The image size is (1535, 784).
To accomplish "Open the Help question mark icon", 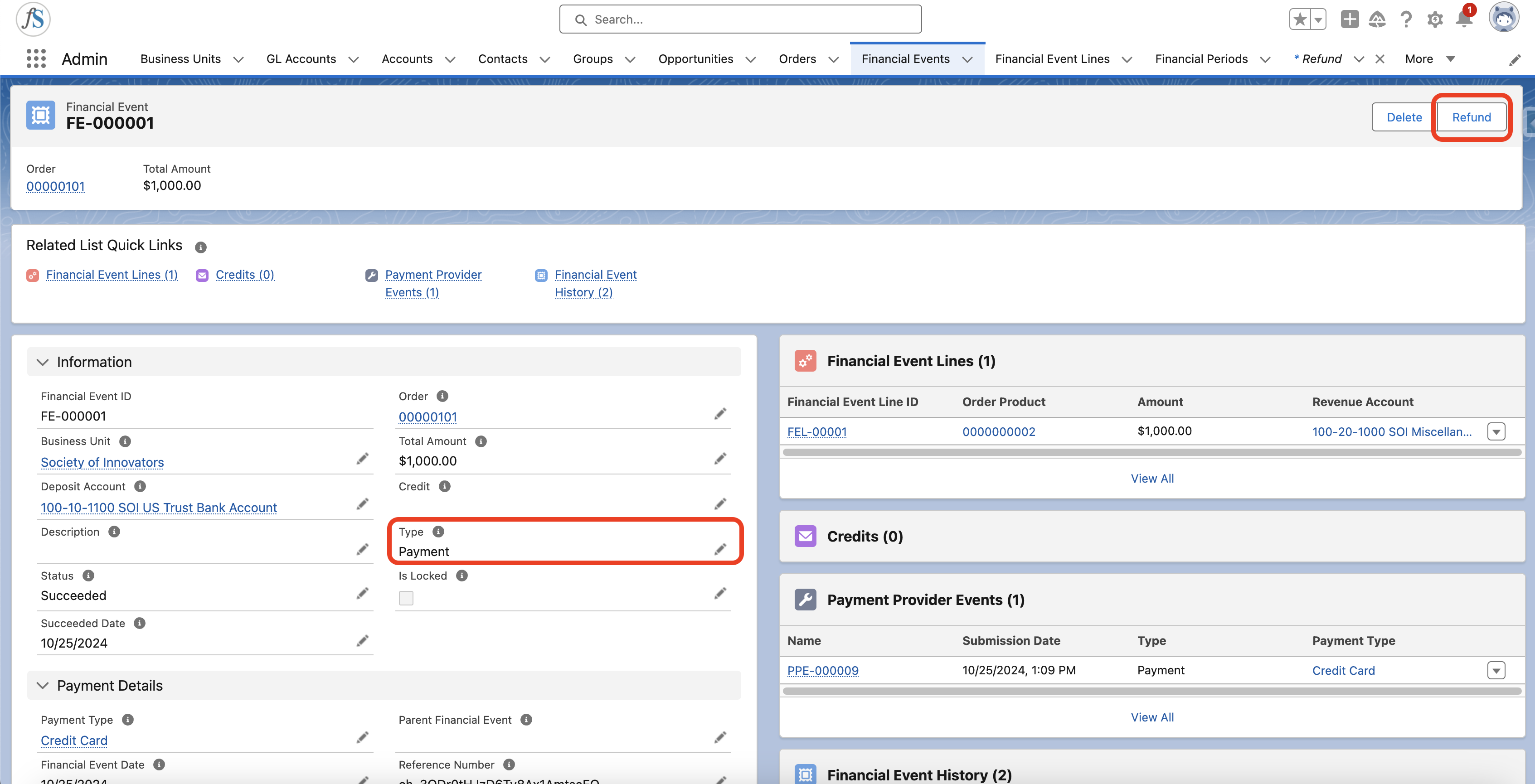I will point(1406,19).
